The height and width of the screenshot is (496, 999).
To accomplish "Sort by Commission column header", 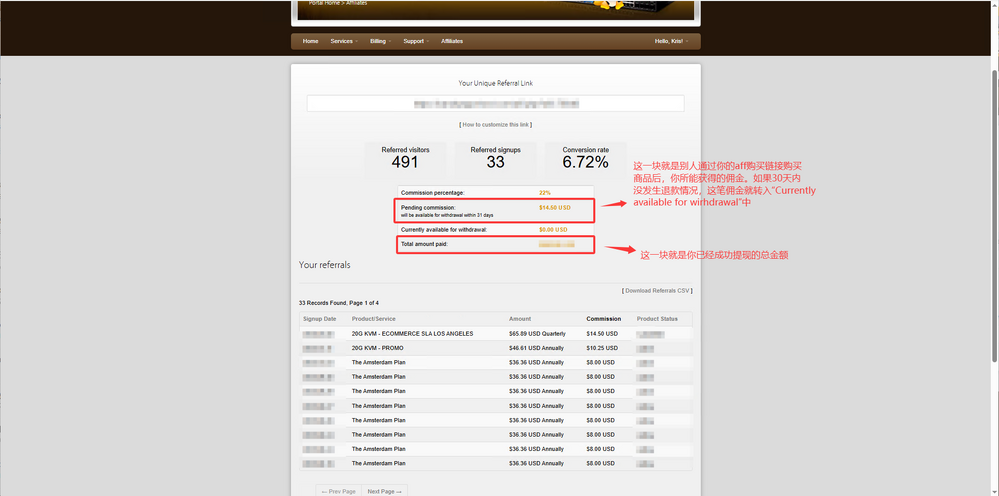I will click(x=603, y=319).
